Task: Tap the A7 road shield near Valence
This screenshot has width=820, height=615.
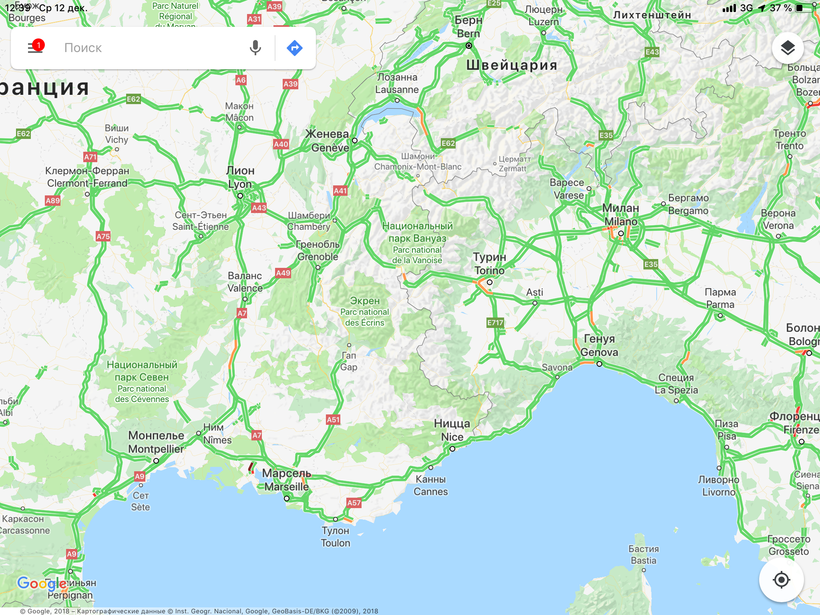Action: (x=242, y=313)
